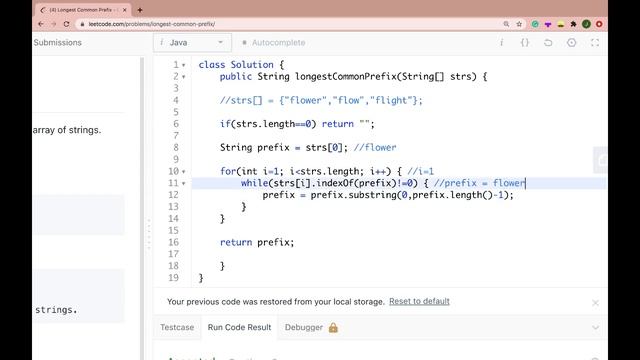
Task: Click the side tab on right editor edge
Action: click(x=600, y=160)
